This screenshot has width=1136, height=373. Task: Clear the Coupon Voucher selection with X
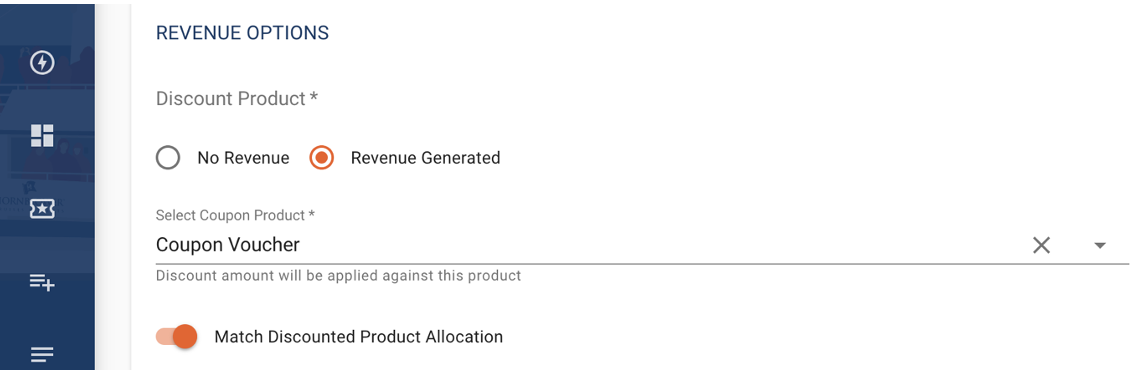click(x=1041, y=246)
